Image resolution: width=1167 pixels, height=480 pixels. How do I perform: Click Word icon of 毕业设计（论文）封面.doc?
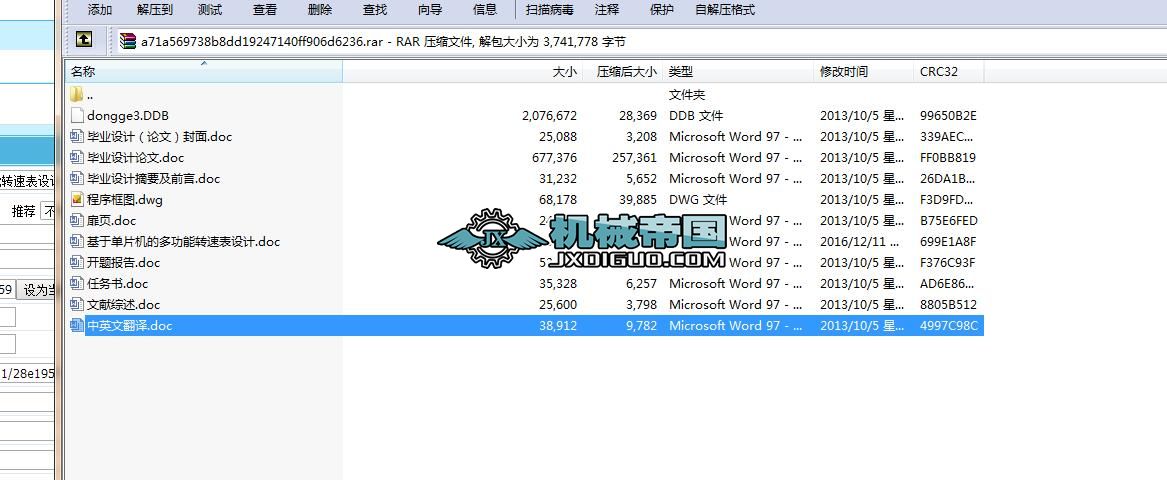(x=77, y=136)
